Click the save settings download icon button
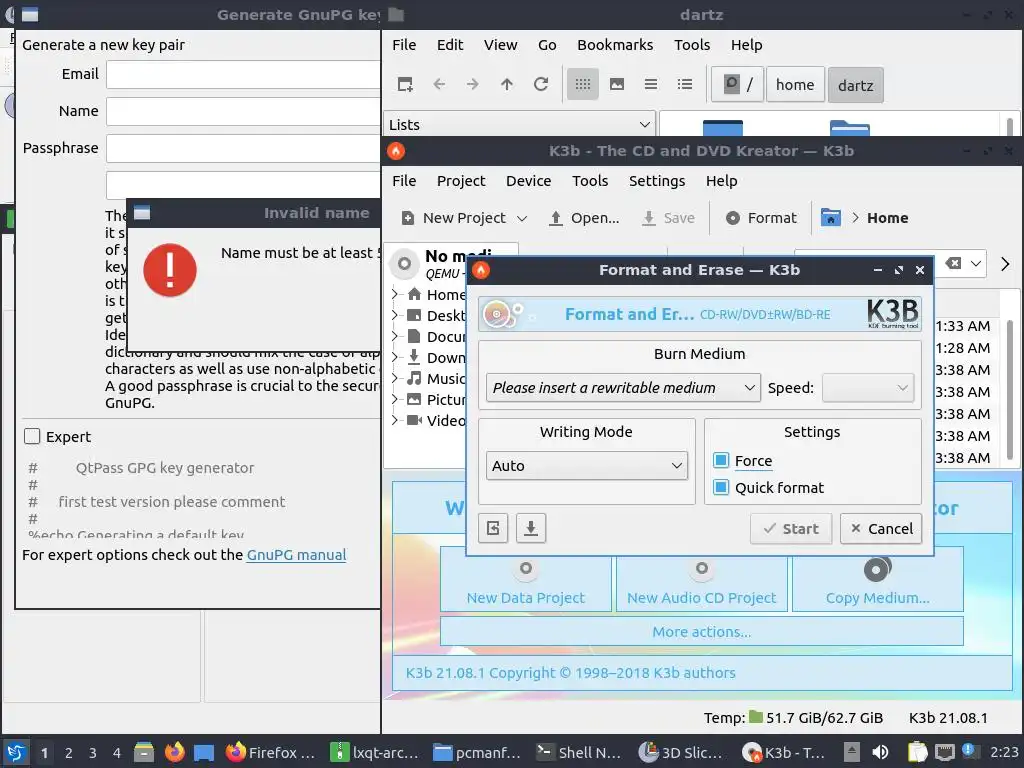Screen dimensions: 1024x768 click(x=531, y=528)
